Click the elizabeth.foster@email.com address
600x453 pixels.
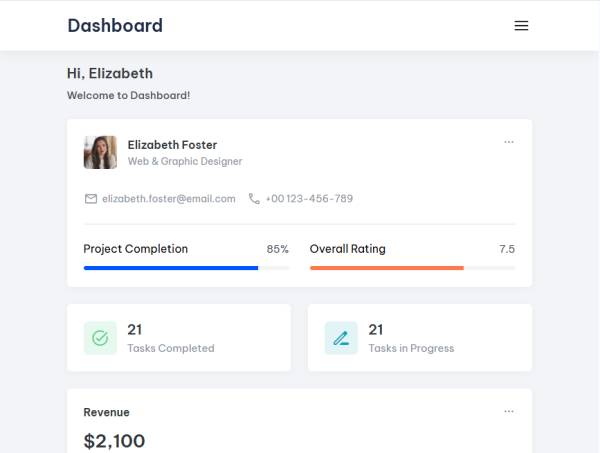[x=168, y=199]
